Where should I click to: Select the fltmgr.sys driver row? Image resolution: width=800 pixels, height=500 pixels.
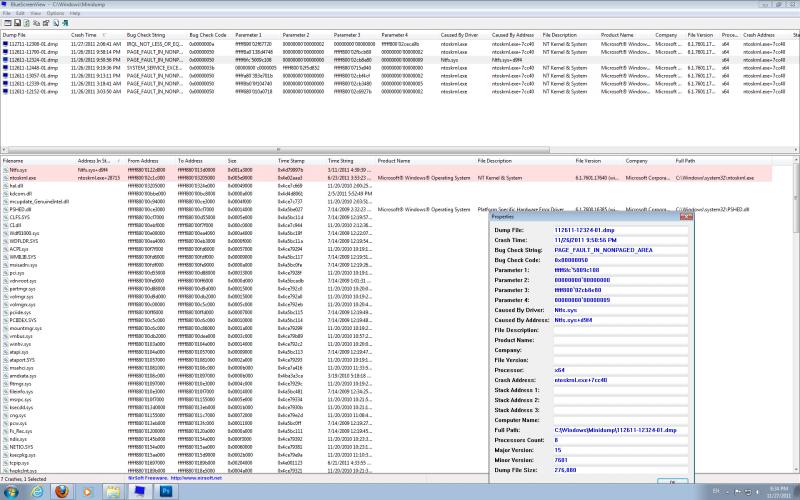click(x=244, y=384)
